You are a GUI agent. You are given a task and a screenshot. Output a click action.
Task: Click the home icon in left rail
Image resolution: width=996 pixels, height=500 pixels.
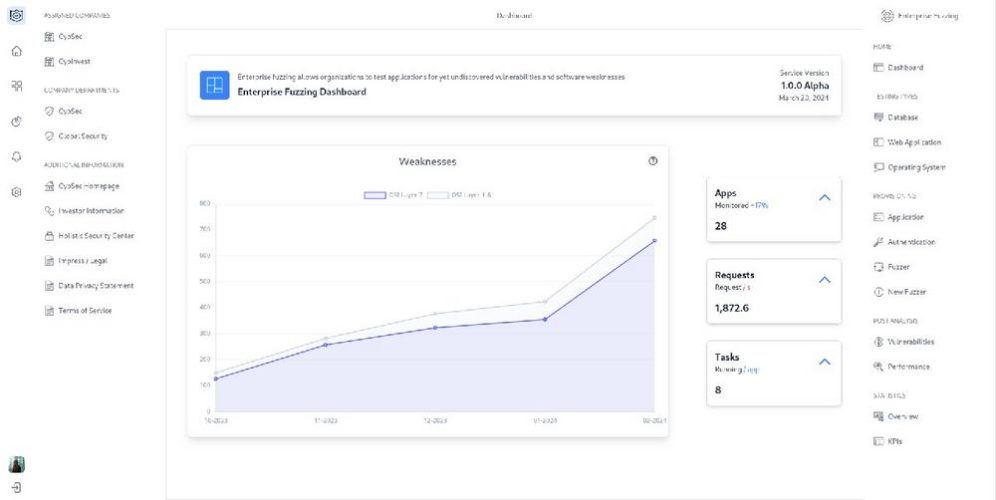click(x=16, y=52)
